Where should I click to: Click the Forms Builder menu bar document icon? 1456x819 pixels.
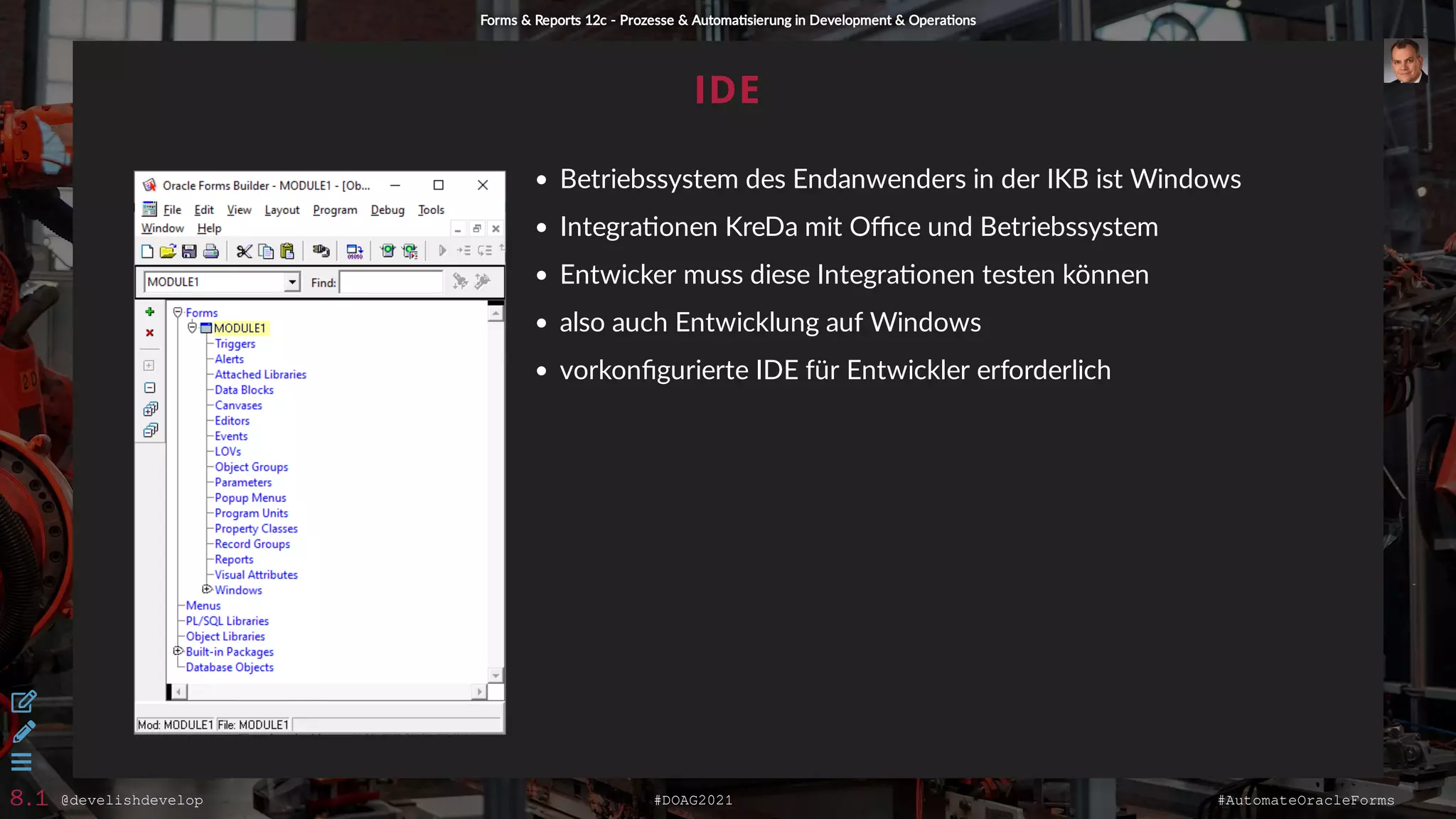point(149,209)
